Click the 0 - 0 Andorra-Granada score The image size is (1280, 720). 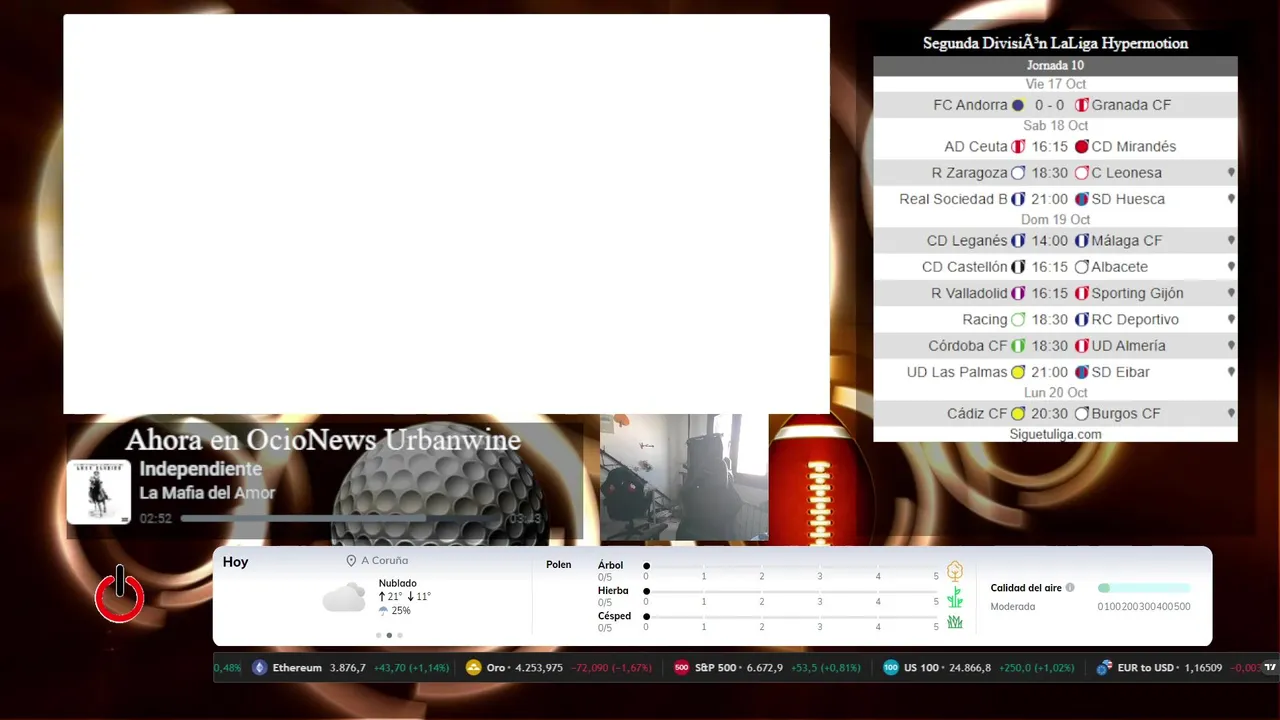pos(1049,105)
